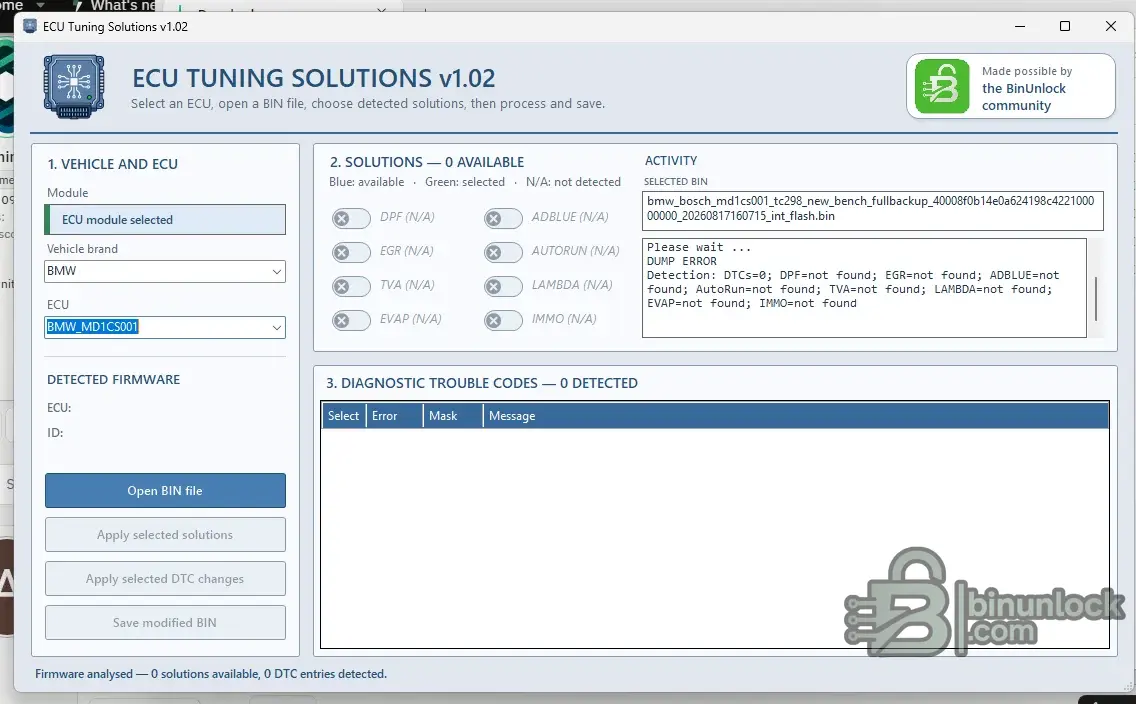Click the ECU module selected field
This screenshot has width=1136, height=704.
[165, 219]
